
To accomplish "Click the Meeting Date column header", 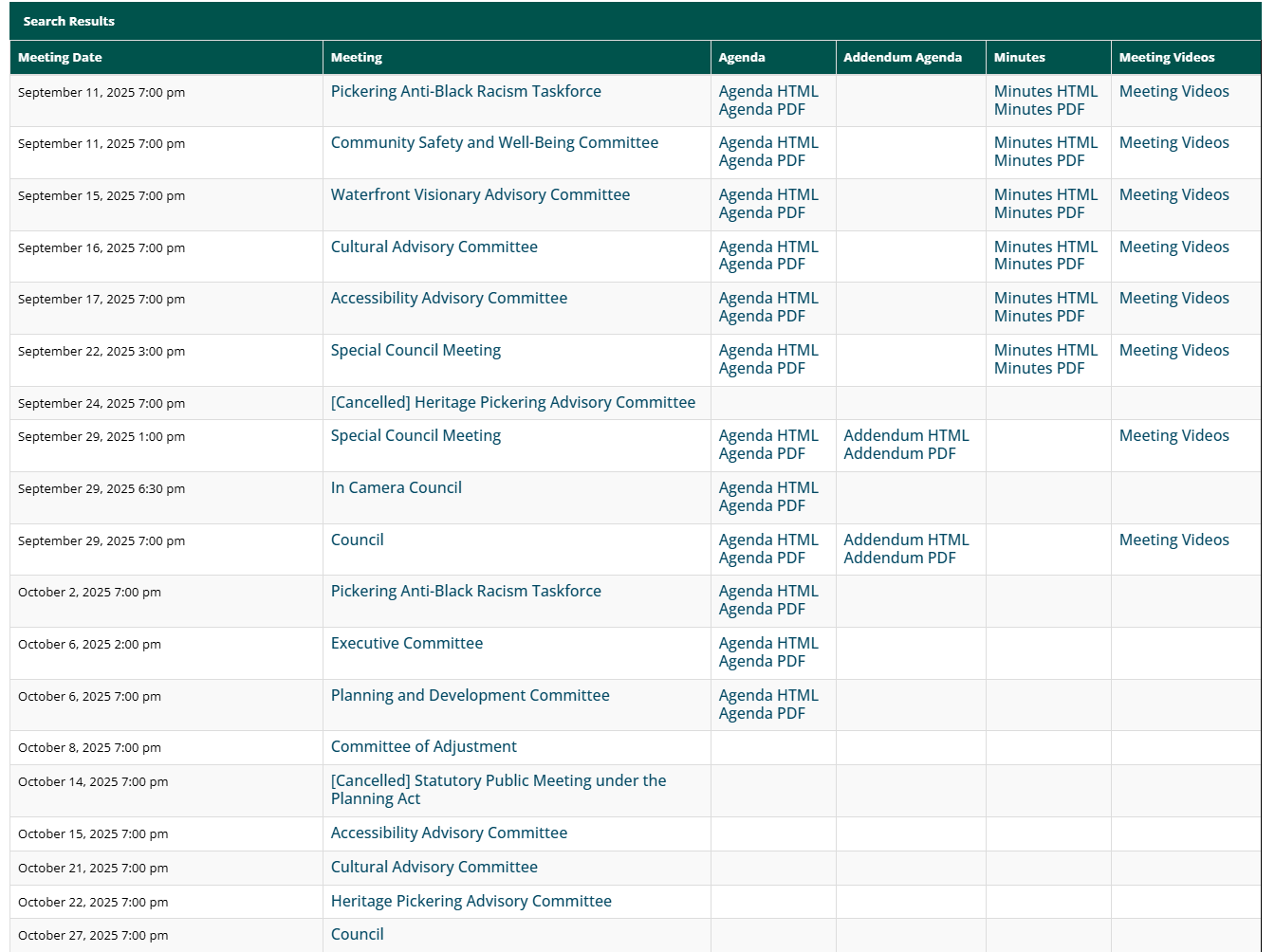I will pos(60,58).
